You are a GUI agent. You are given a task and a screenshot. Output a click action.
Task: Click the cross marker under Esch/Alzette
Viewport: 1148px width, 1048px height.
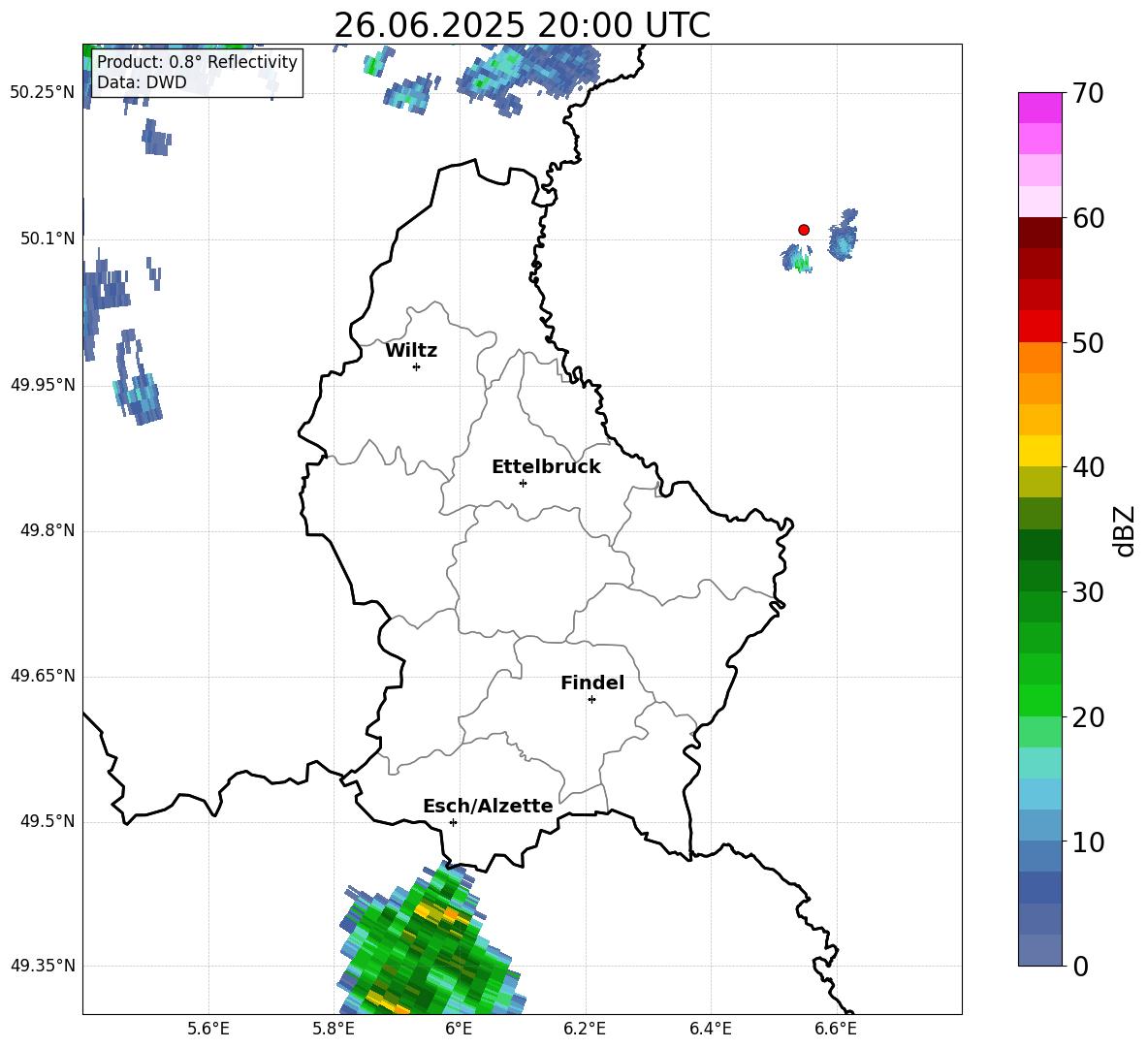[453, 822]
